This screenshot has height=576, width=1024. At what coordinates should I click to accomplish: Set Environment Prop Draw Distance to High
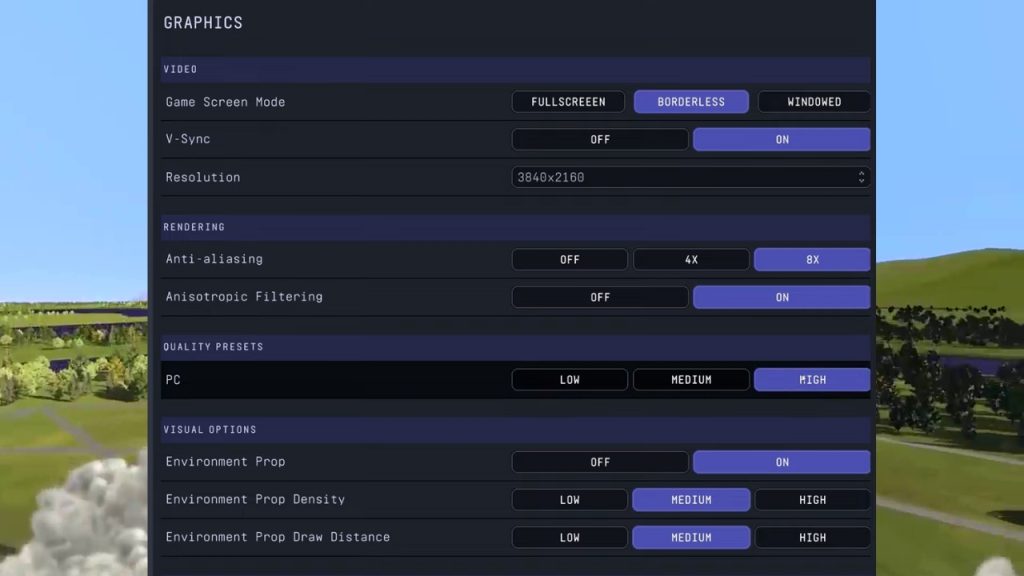tap(812, 537)
